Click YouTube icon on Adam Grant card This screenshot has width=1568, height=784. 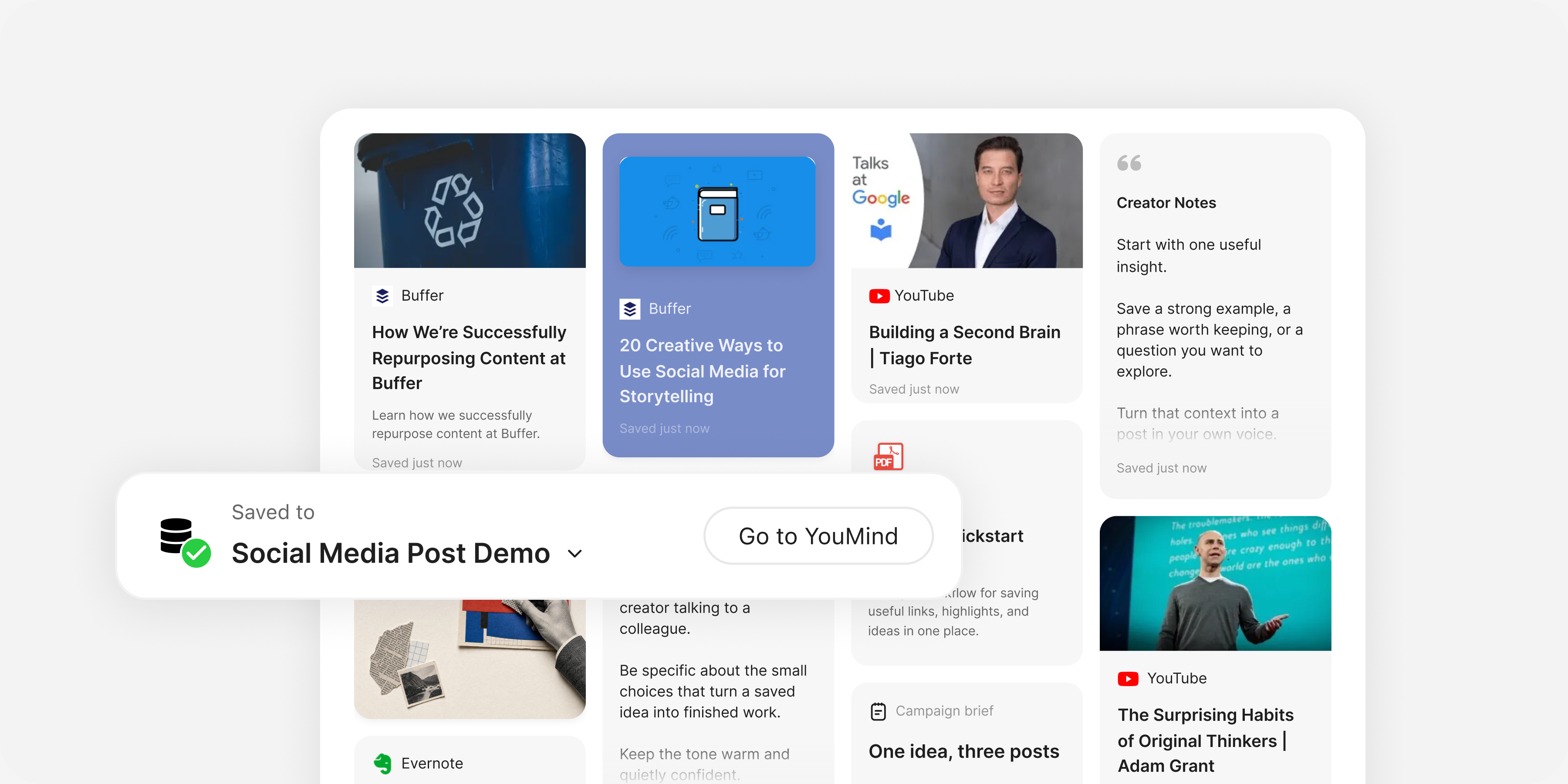coord(1128,679)
